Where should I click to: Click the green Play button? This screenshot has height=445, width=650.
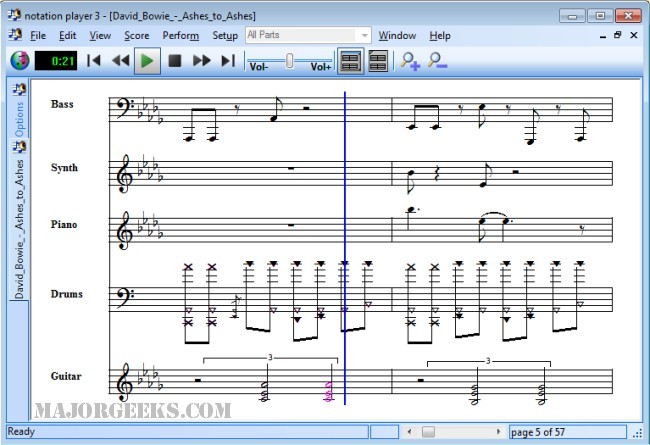(147, 61)
